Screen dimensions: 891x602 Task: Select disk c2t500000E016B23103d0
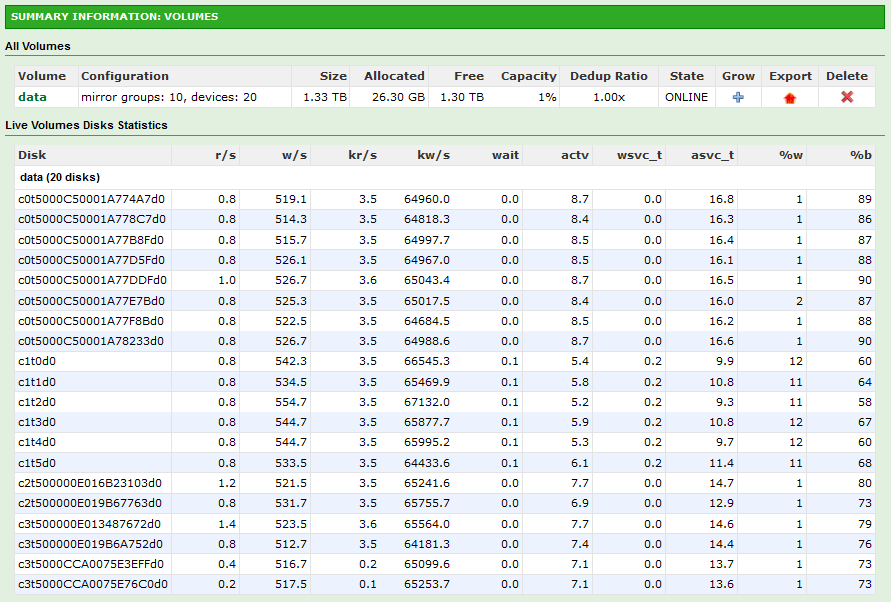pos(90,483)
